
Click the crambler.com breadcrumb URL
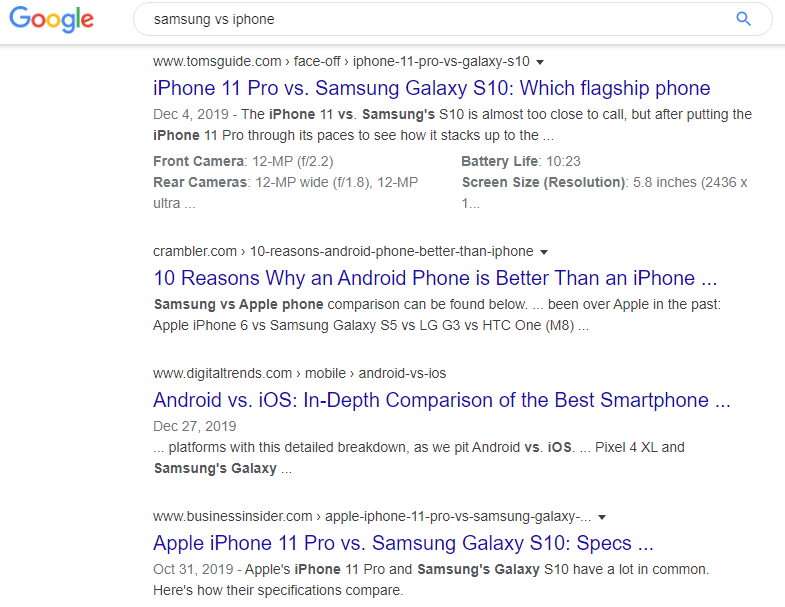click(x=195, y=251)
